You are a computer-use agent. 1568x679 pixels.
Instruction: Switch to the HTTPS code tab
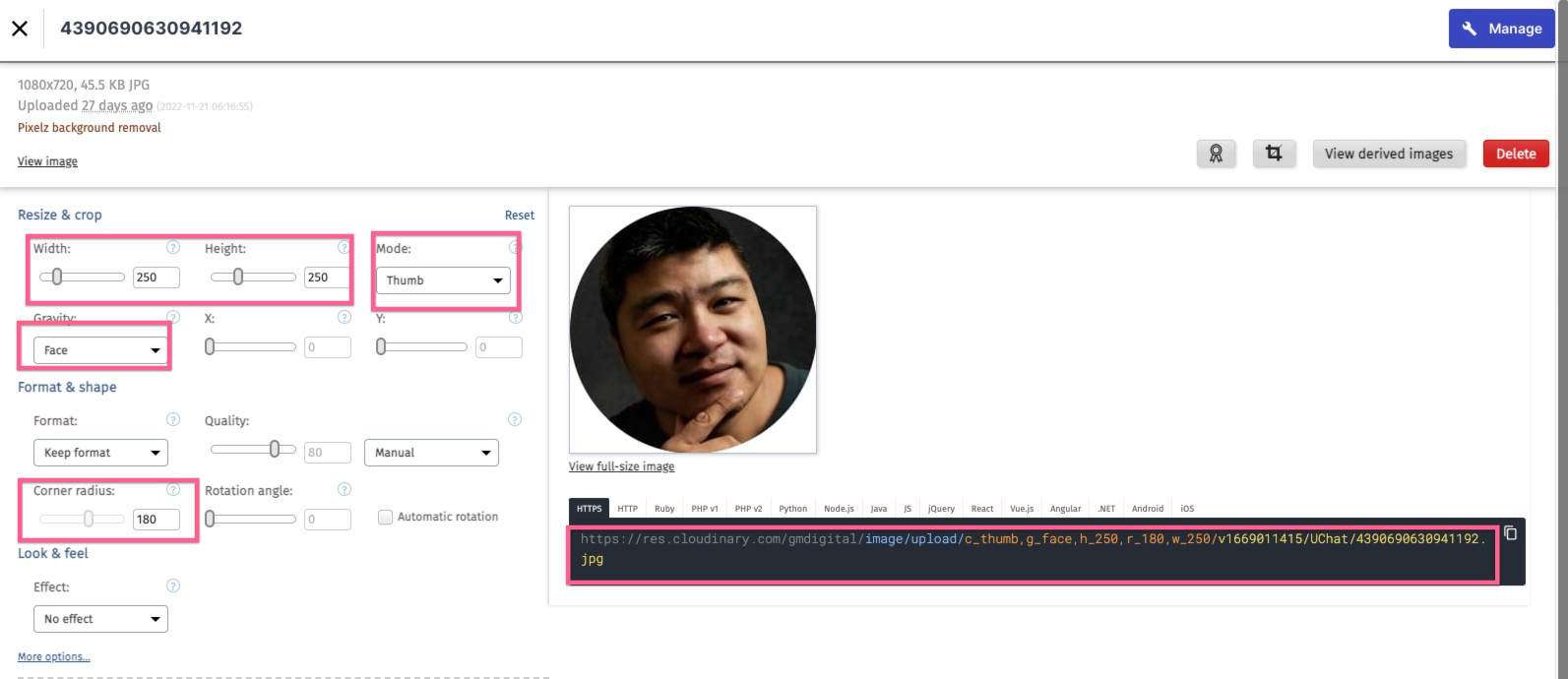click(x=590, y=509)
